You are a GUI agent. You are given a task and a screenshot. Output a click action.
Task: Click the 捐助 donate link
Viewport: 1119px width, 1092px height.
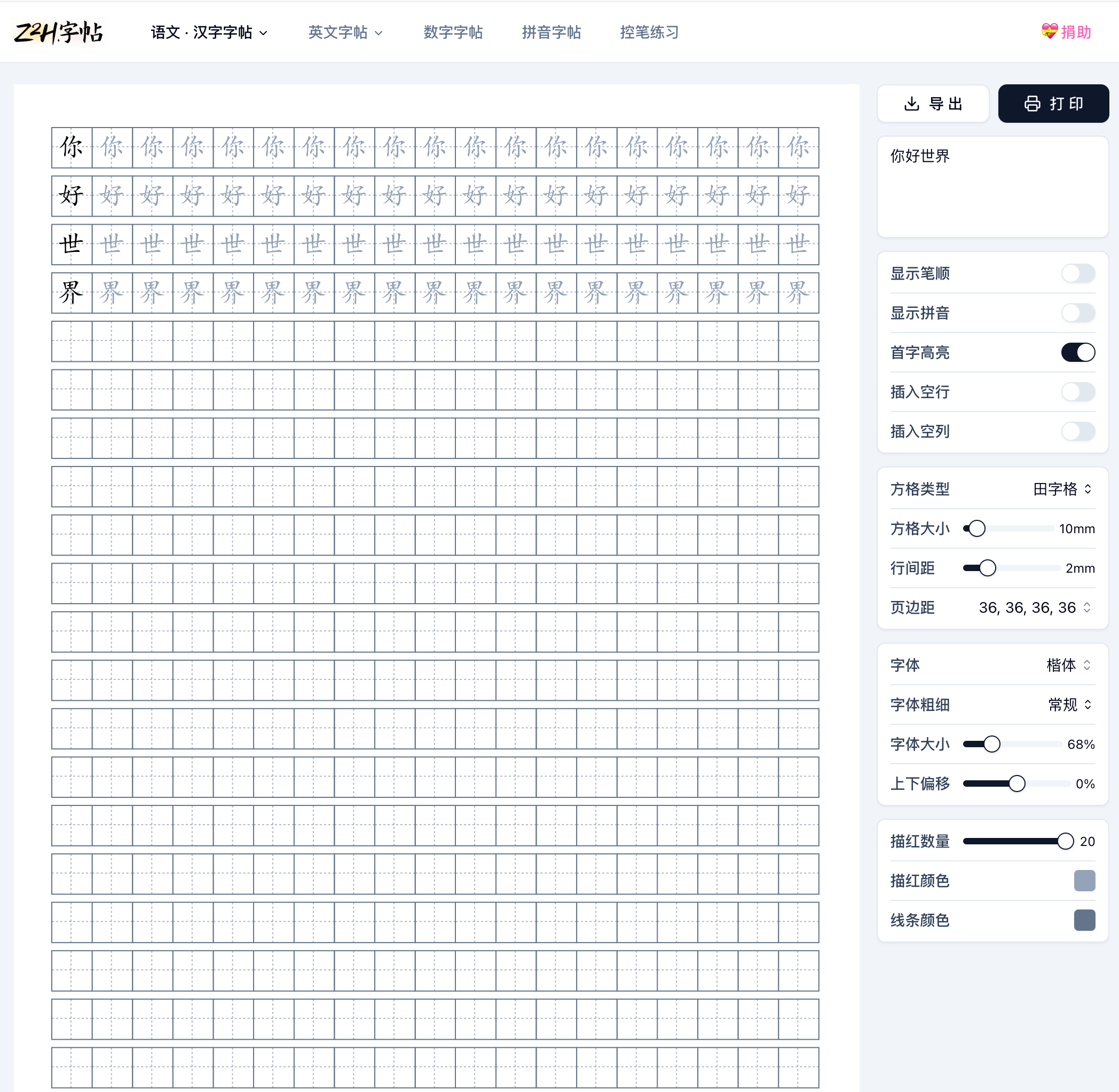point(1075,33)
